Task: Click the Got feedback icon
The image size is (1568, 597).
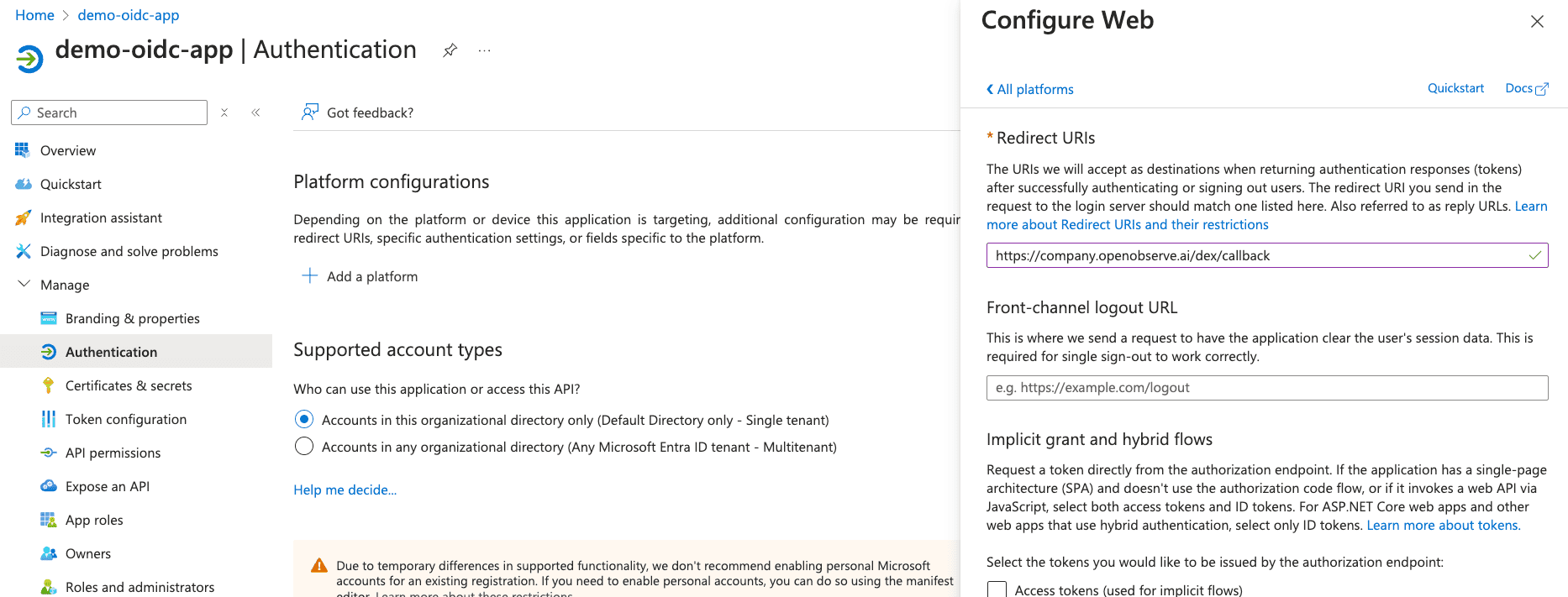Action: (x=310, y=112)
